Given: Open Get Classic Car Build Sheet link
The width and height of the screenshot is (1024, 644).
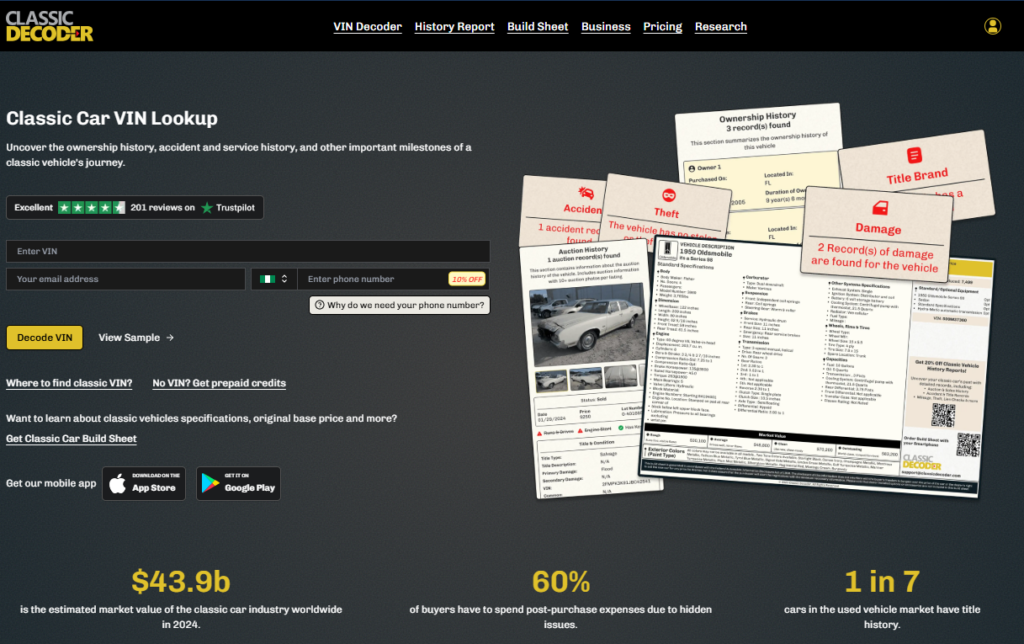Looking at the screenshot, I should [x=72, y=439].
